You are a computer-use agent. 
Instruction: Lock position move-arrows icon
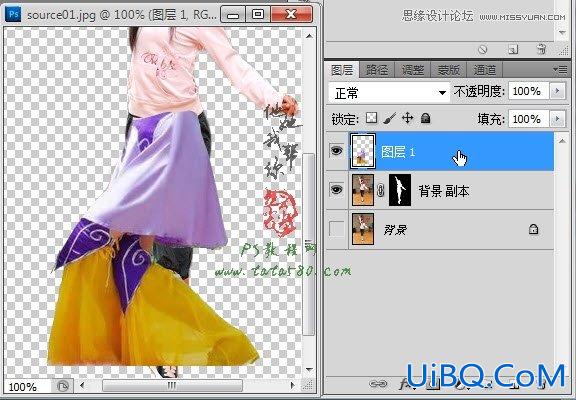click(407, 118)
